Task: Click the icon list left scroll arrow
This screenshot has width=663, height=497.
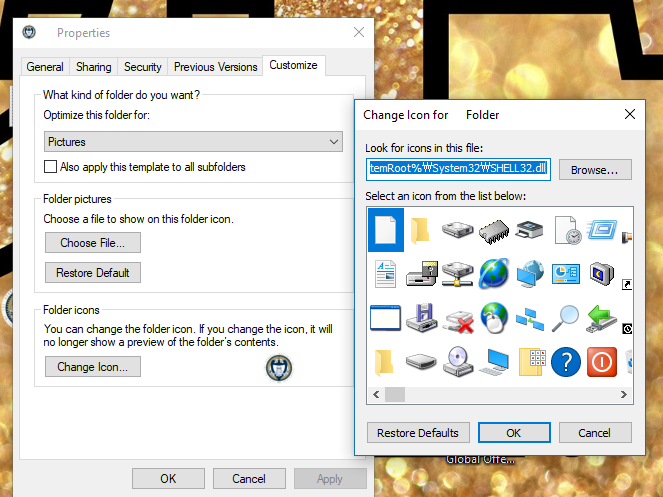Action: (376, 394)
